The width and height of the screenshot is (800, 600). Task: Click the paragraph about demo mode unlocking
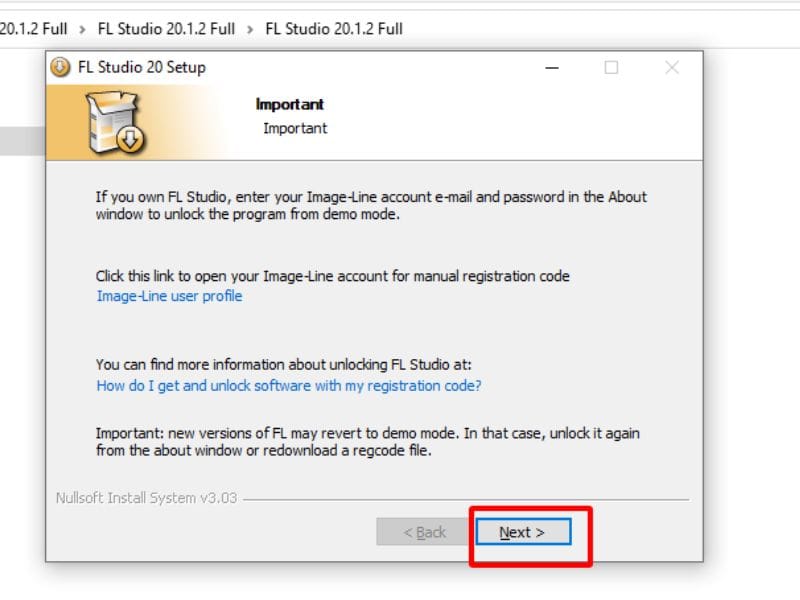[x=370, y=206]
